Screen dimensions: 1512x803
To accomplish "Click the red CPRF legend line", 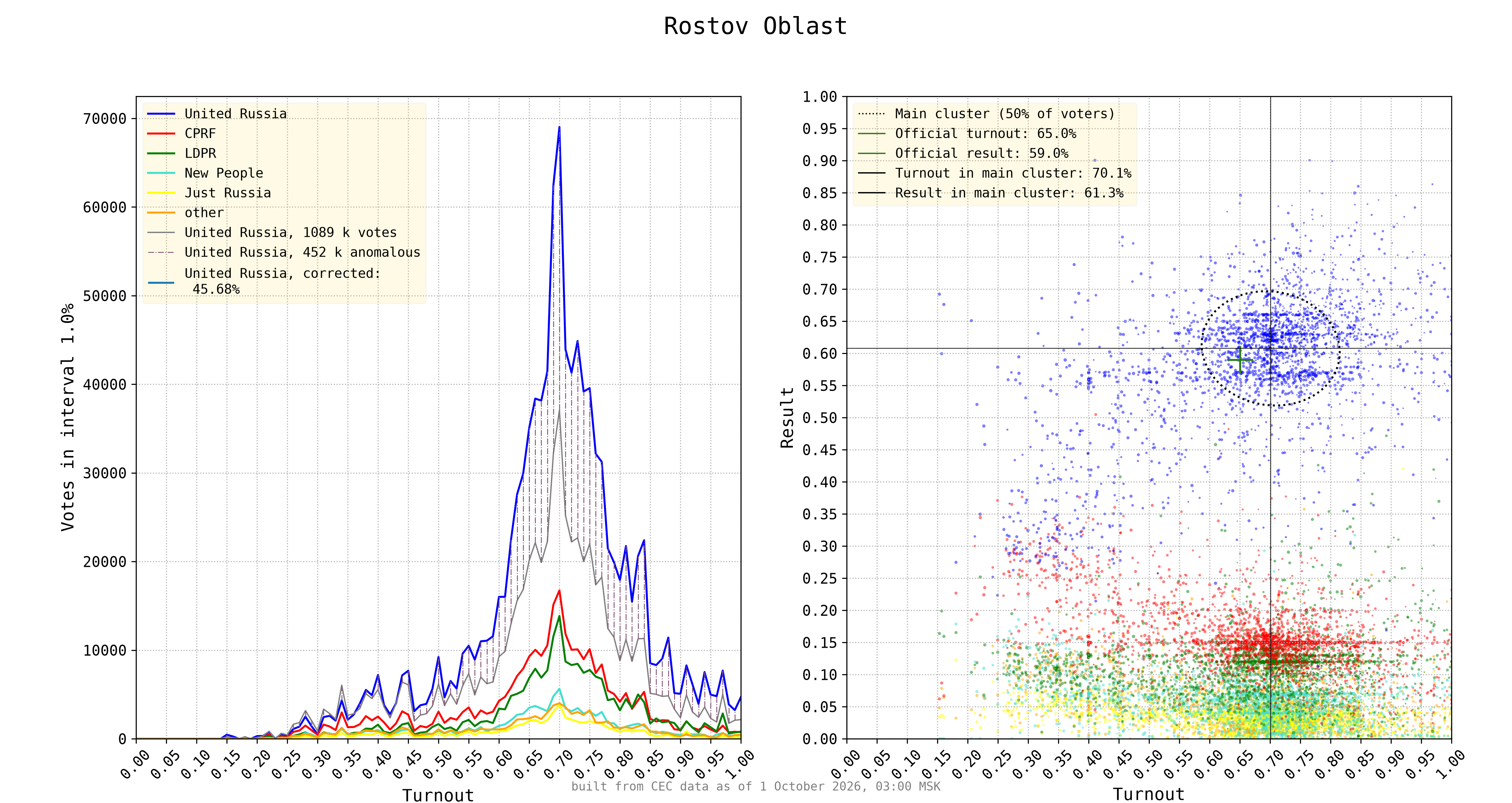I will 161,134.
